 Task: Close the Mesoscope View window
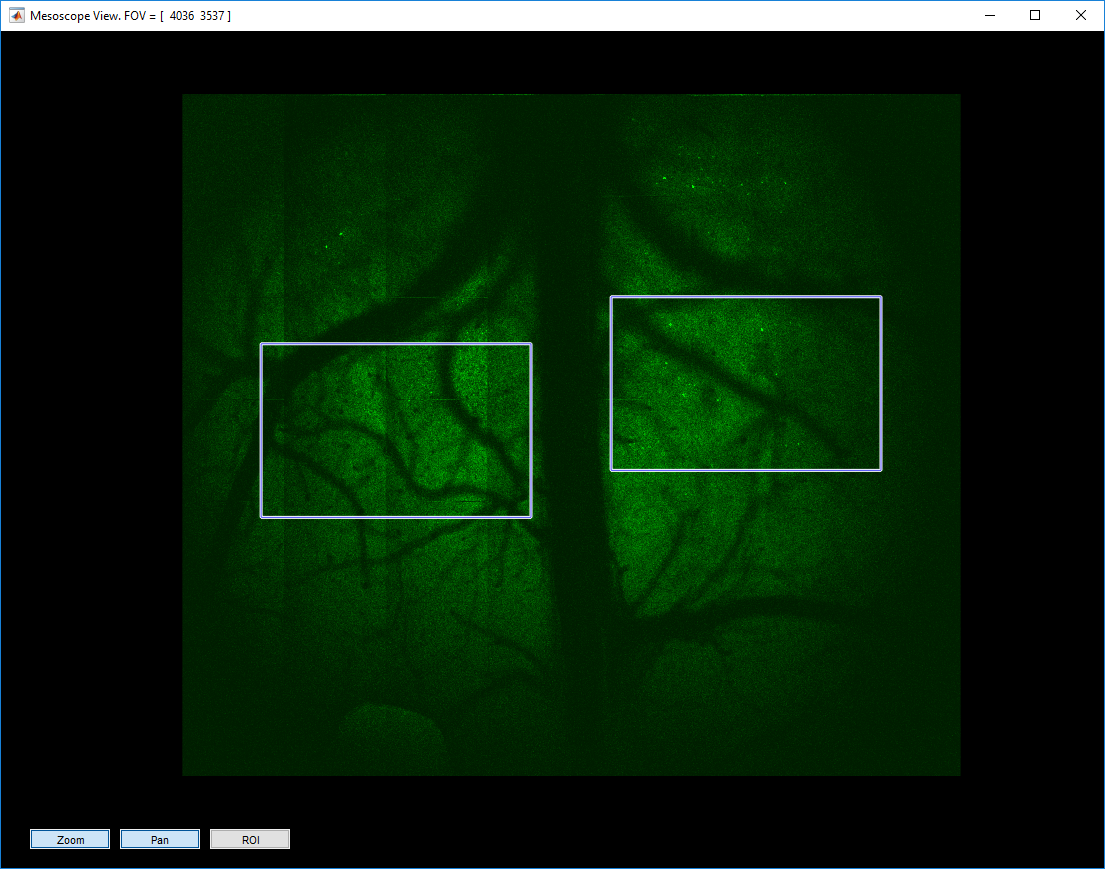pyautogui.click(x=1081, y=15)
